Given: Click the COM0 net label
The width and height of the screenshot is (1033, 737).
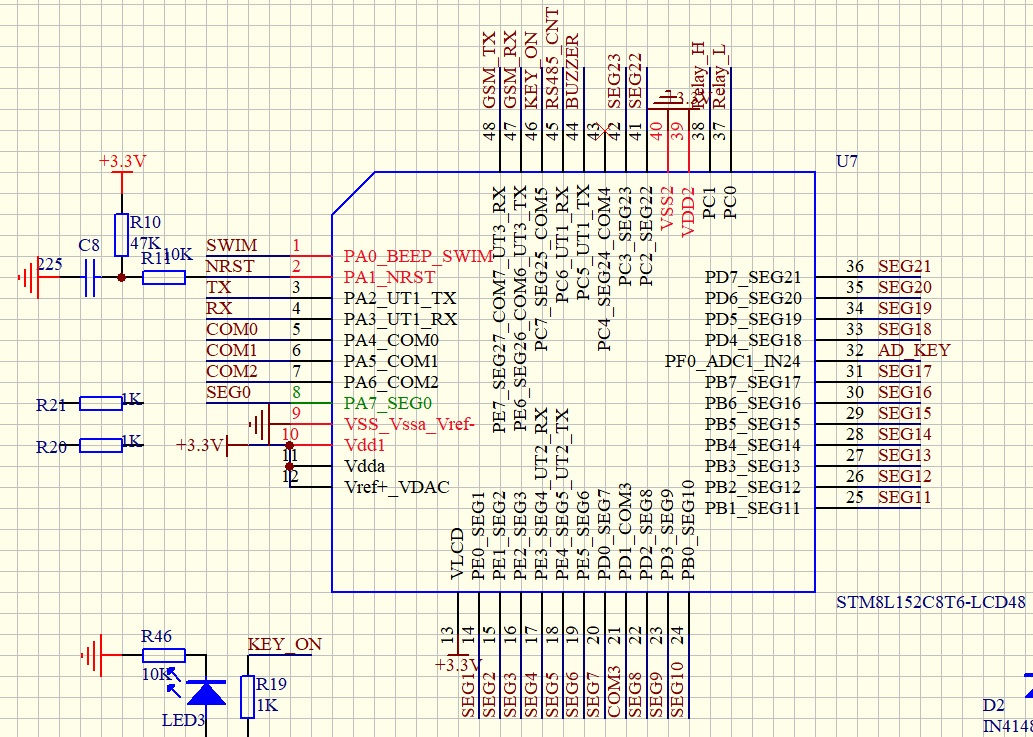Looking at the screenshot, I should [x=232, y=329].
